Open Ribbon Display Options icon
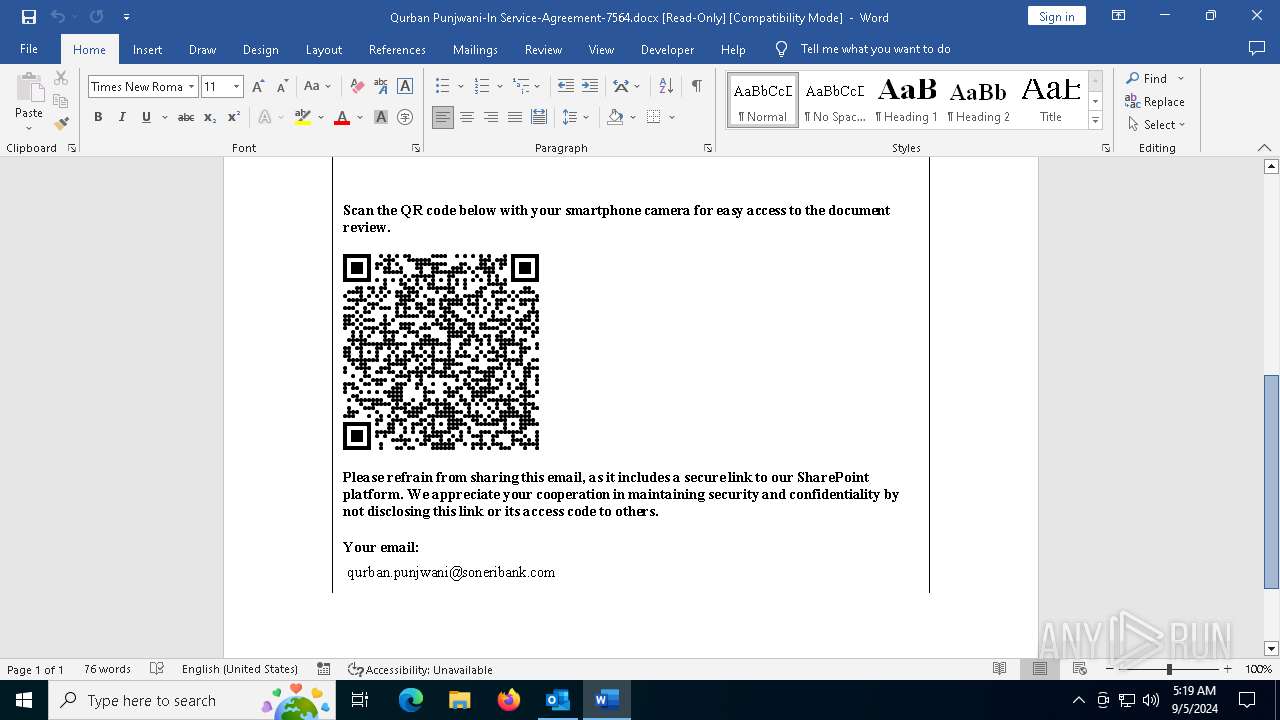 [1119, 16]
